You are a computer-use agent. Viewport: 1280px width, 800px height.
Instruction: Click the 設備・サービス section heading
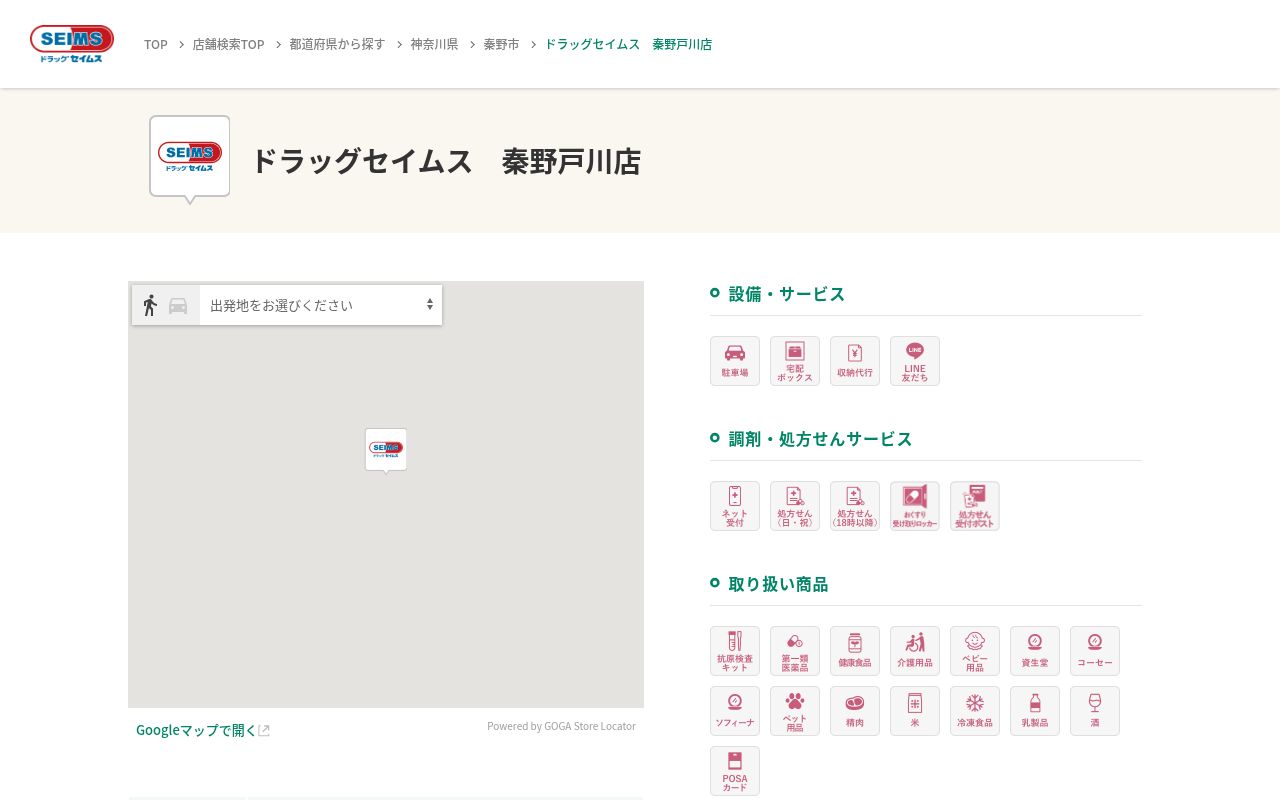point(787,293)
